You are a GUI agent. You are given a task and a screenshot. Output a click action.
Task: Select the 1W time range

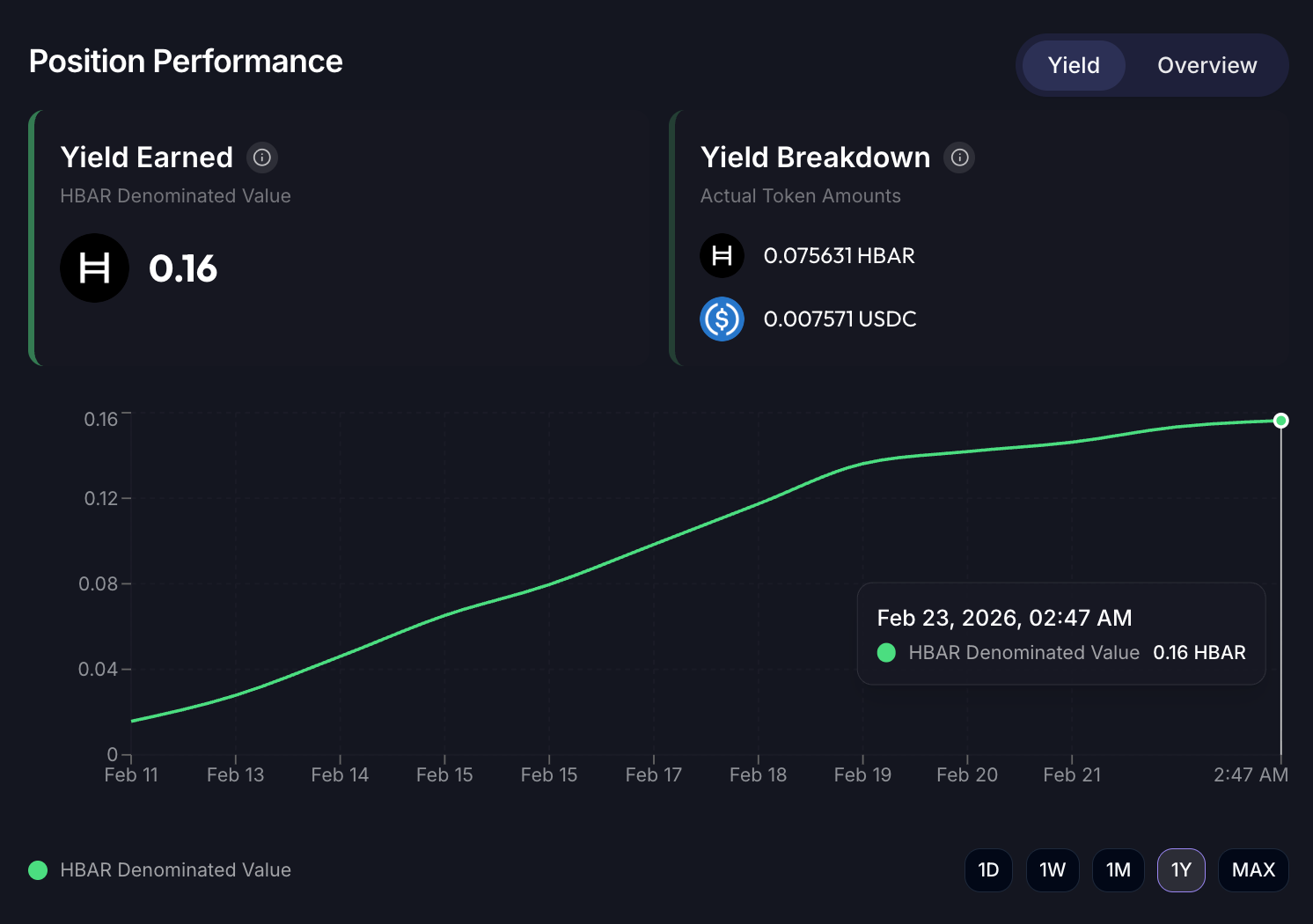pos(1052,870)
